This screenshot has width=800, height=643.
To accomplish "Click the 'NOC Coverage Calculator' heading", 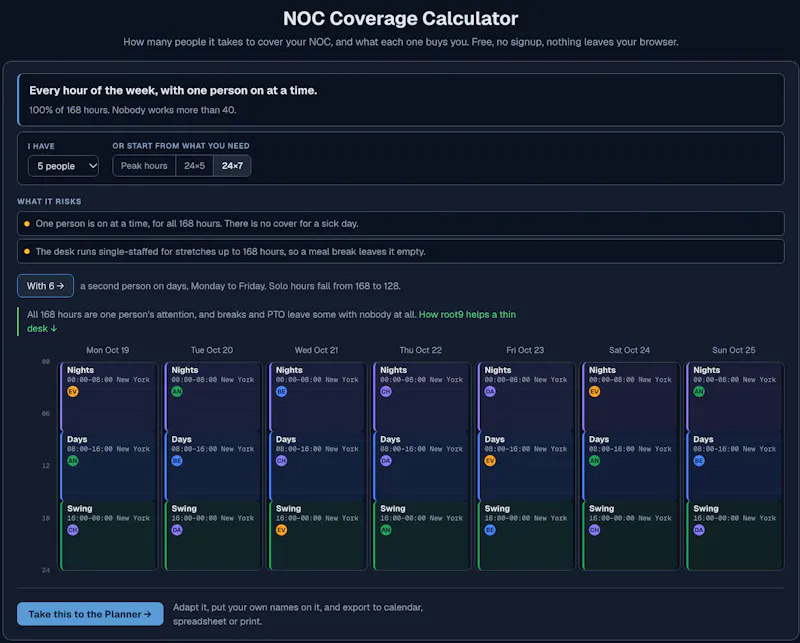I will point(401,18).
